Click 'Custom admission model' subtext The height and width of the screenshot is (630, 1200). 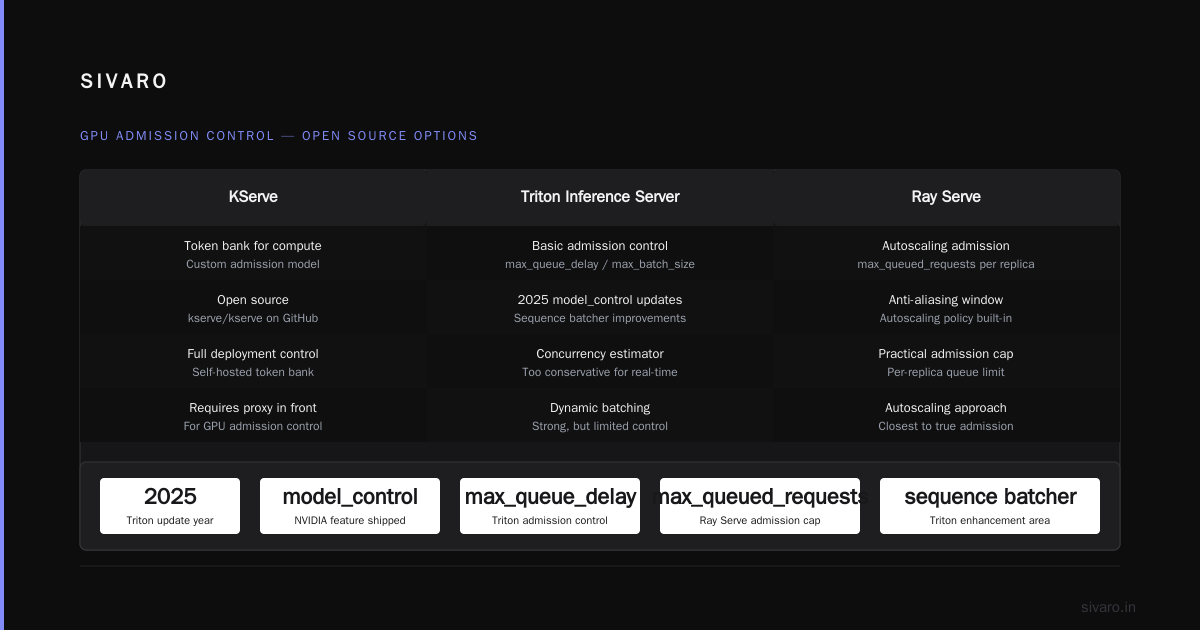point(253,265)
